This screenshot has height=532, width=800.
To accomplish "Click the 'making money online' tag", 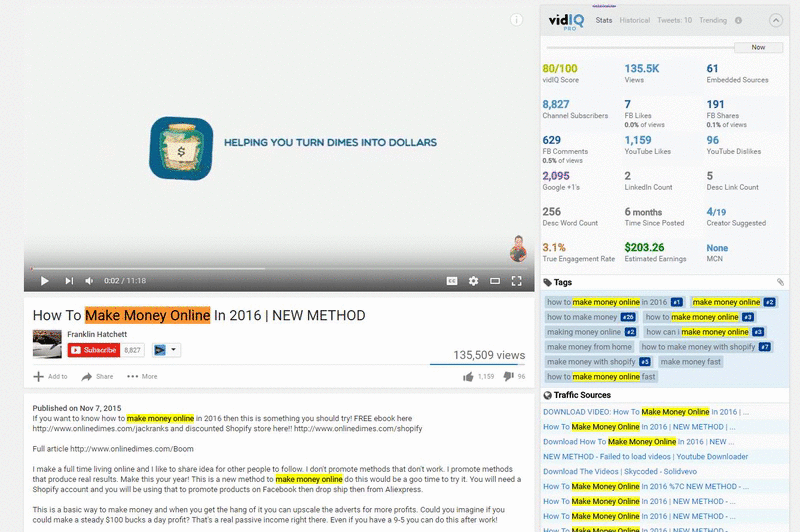I will 591,332.
